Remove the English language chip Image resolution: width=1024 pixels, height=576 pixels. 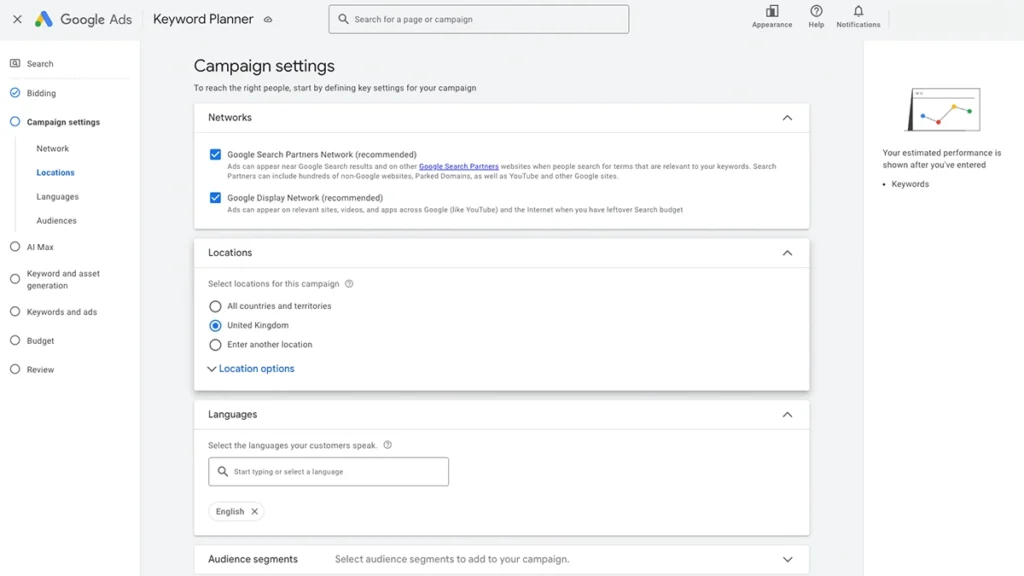[255, 511]
